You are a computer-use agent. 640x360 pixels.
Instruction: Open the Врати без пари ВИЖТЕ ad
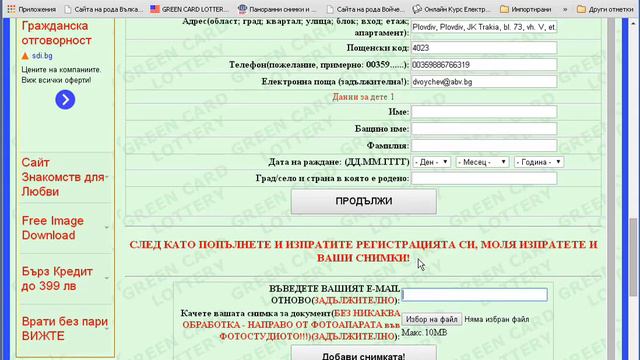(64, 329)
